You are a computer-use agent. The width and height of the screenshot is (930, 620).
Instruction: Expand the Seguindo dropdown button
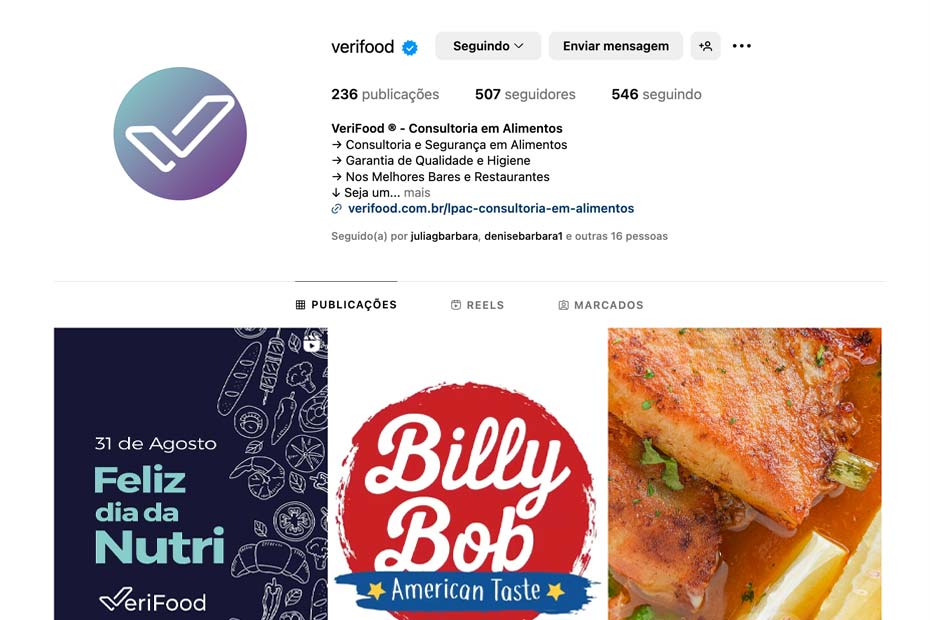(x=488, y=46)
